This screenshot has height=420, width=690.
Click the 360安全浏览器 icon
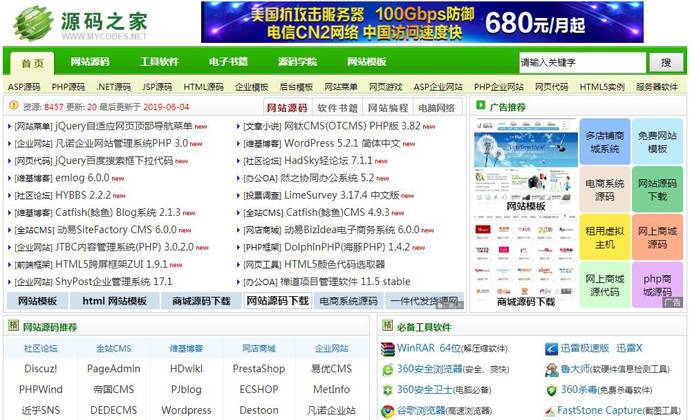(x=388, y=370)
